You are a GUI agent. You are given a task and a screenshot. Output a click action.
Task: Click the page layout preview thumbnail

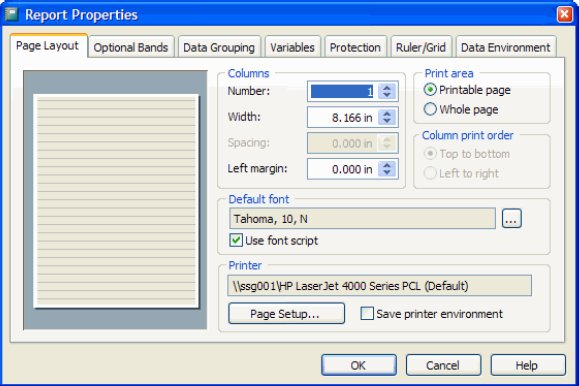[115, 200]
